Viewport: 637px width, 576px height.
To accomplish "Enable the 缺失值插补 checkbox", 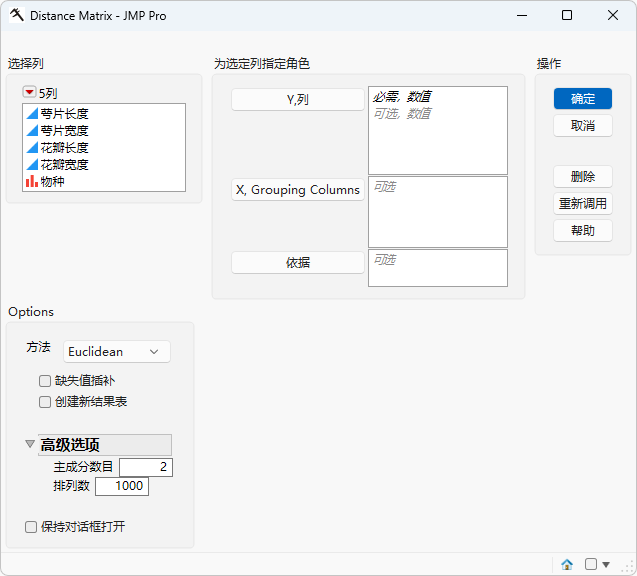I will (x=45, y=381).
